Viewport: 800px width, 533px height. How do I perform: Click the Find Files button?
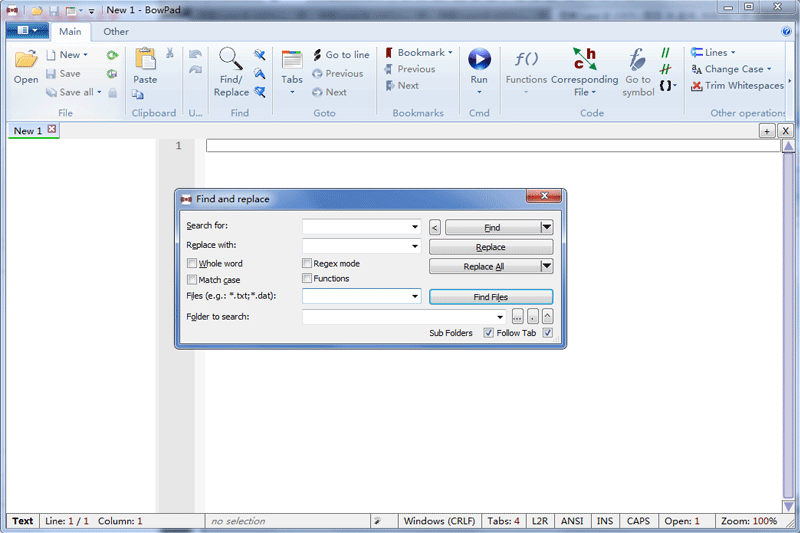(490, 297)
